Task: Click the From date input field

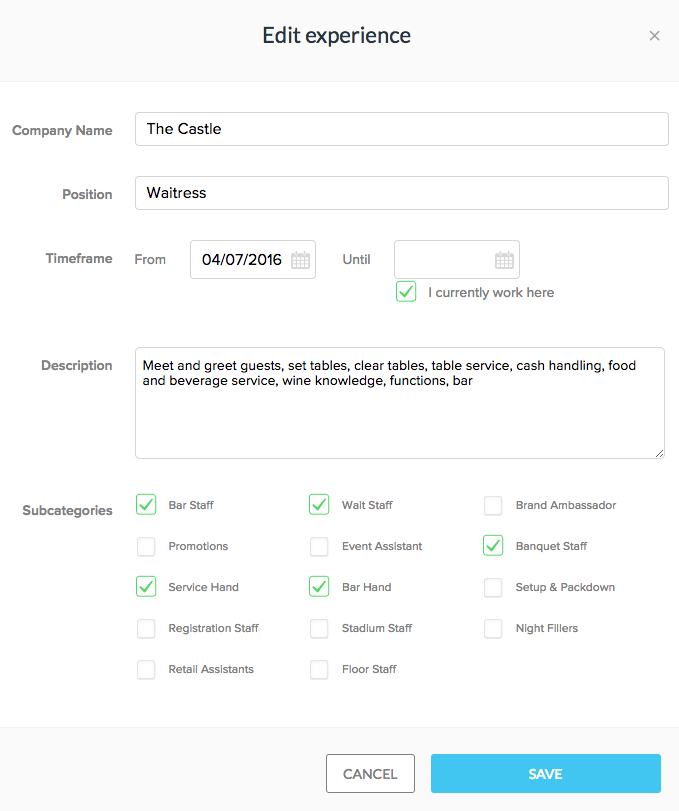Action: click(x=242, y=260)
